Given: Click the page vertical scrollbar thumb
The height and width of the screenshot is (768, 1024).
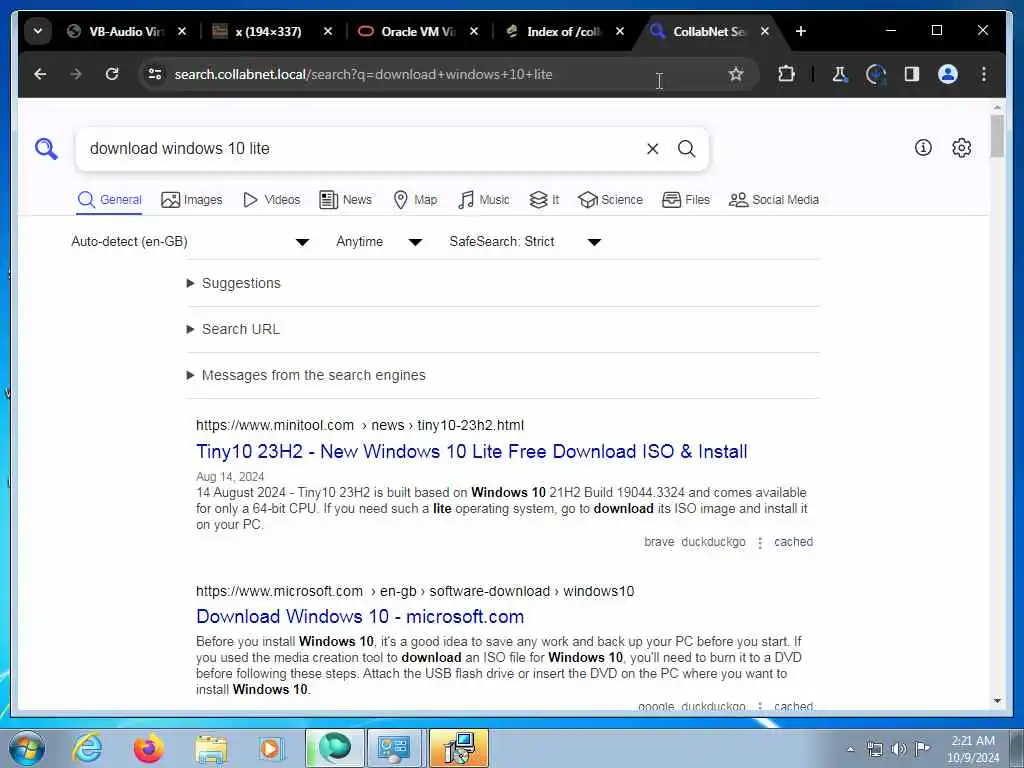Looking at the screenshot, I should pos(997,136).
